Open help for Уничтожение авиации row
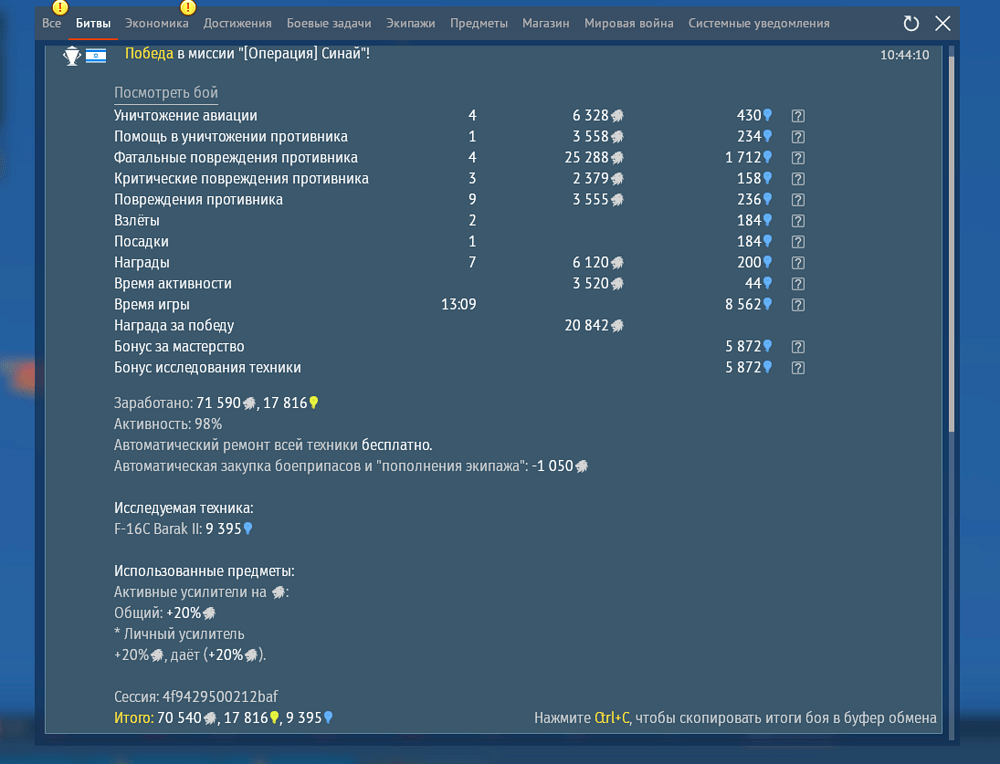This screenshot has height=764, width=1000. click(x=798, y=116)
